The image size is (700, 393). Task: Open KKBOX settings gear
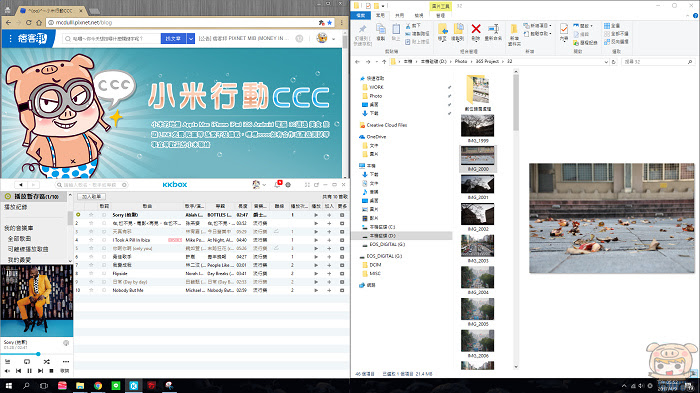288,184
